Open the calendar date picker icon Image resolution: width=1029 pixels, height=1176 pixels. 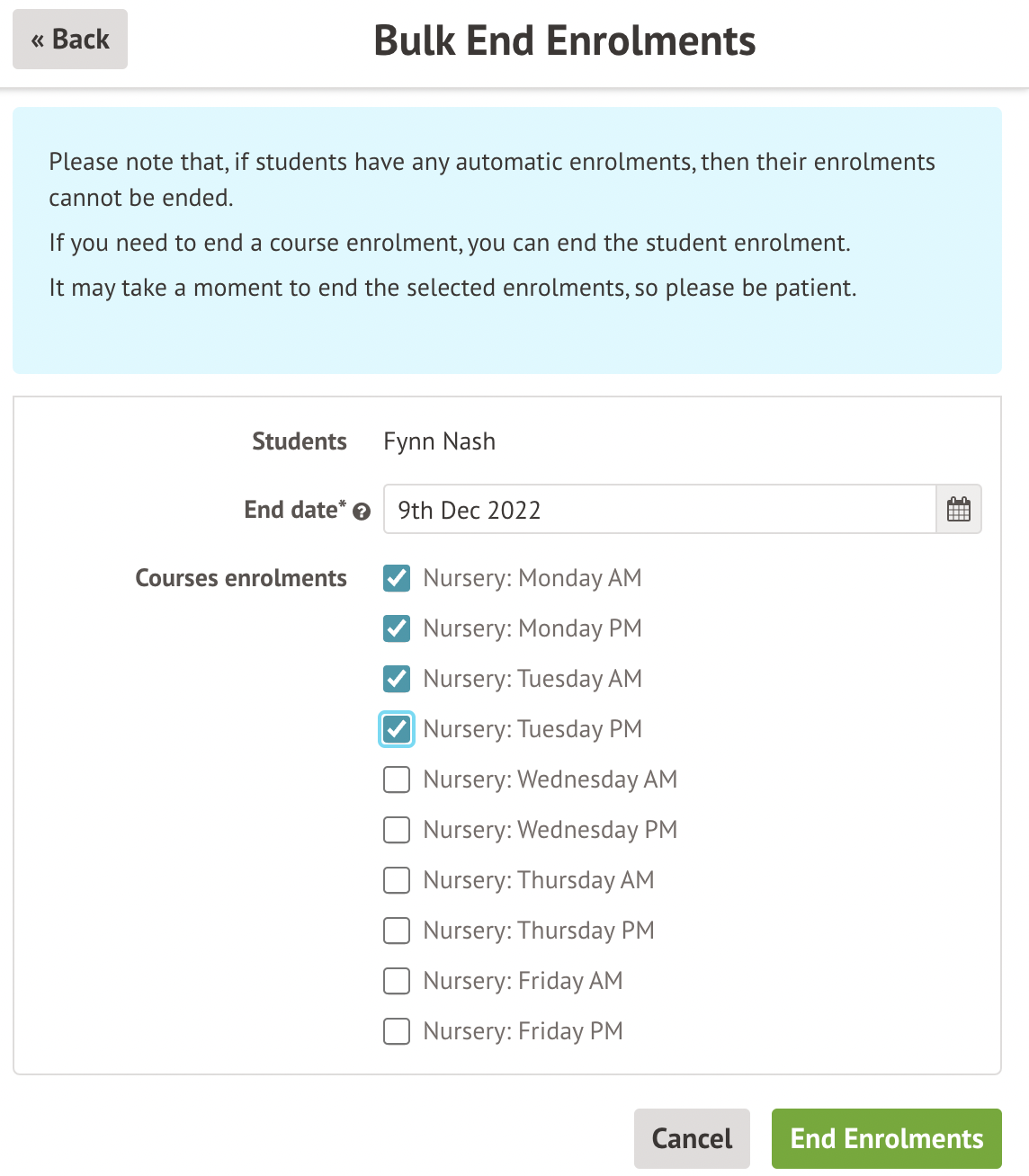(959, 510)
